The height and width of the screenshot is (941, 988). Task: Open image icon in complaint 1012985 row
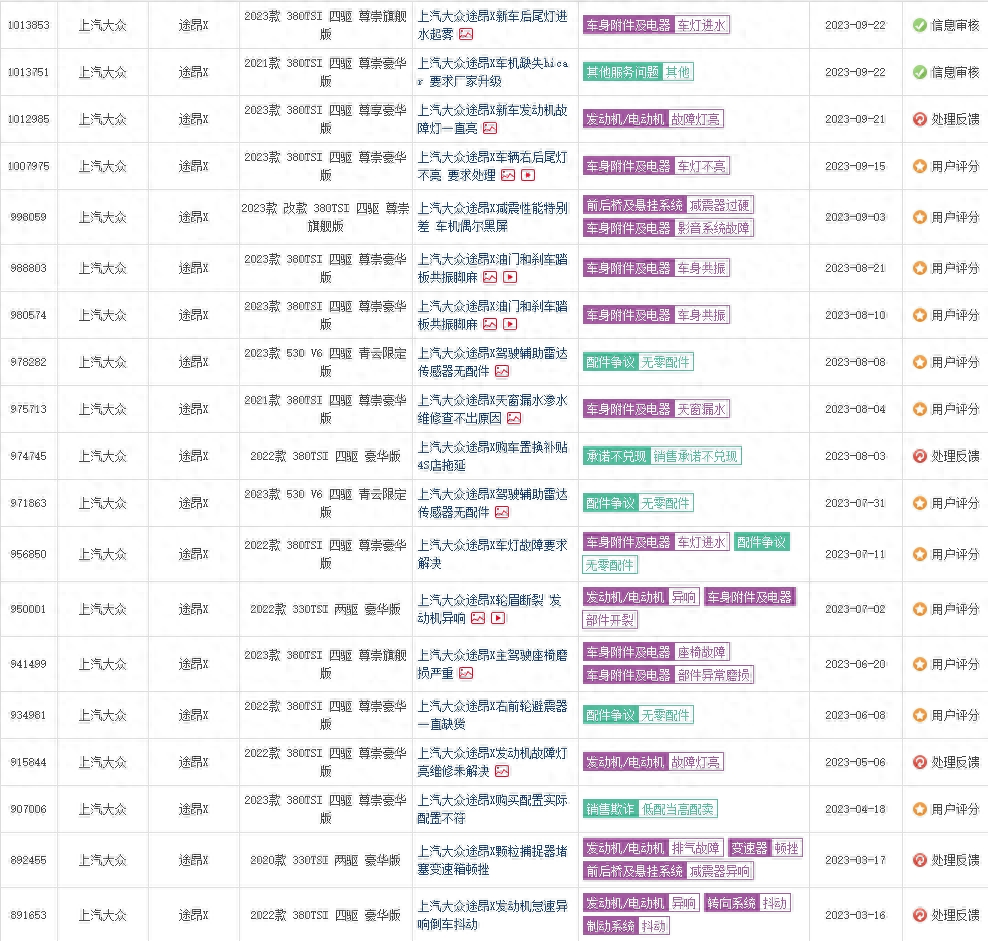point(490,129)
